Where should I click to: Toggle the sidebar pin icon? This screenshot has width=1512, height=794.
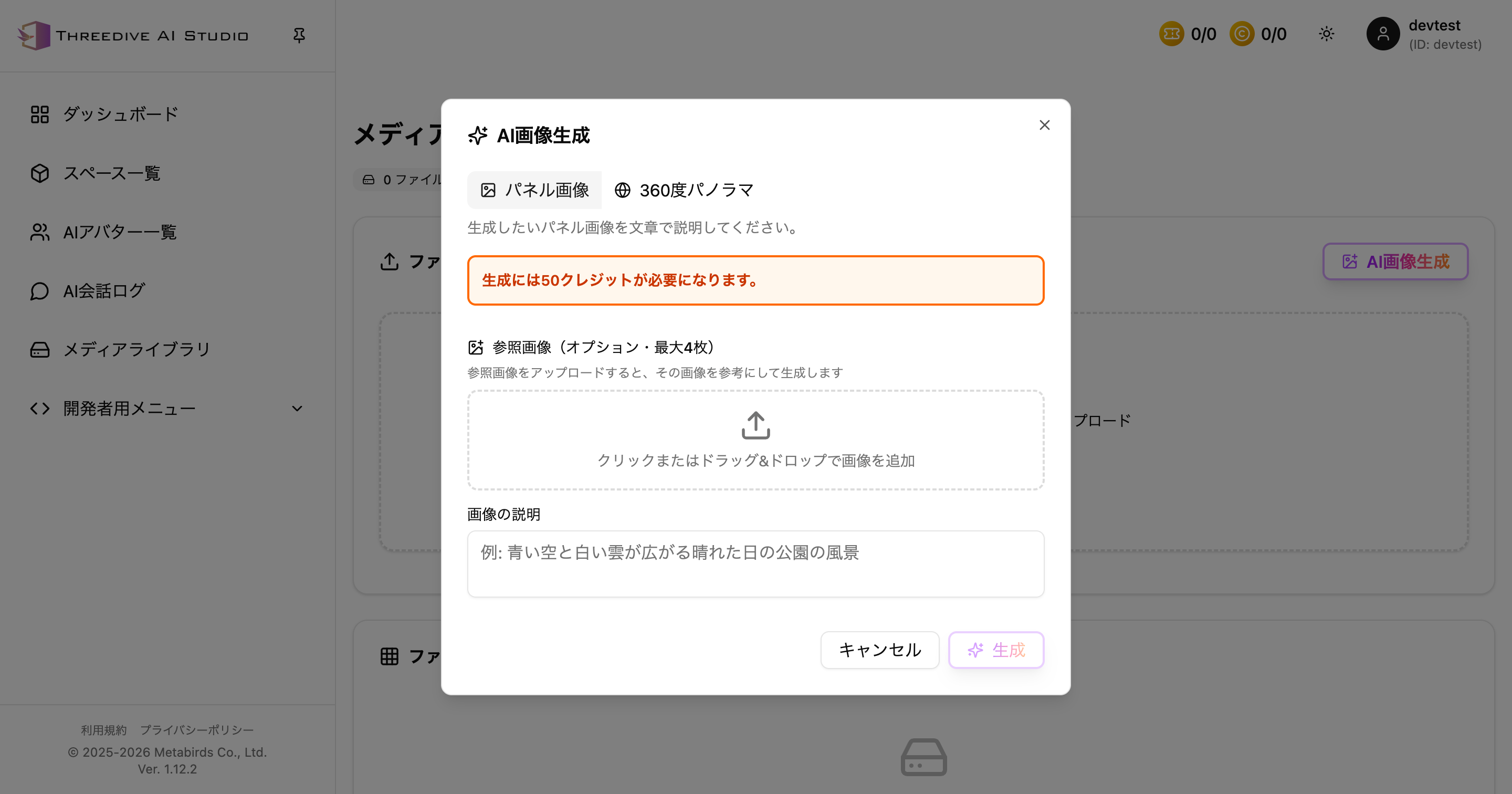(299, 35)
